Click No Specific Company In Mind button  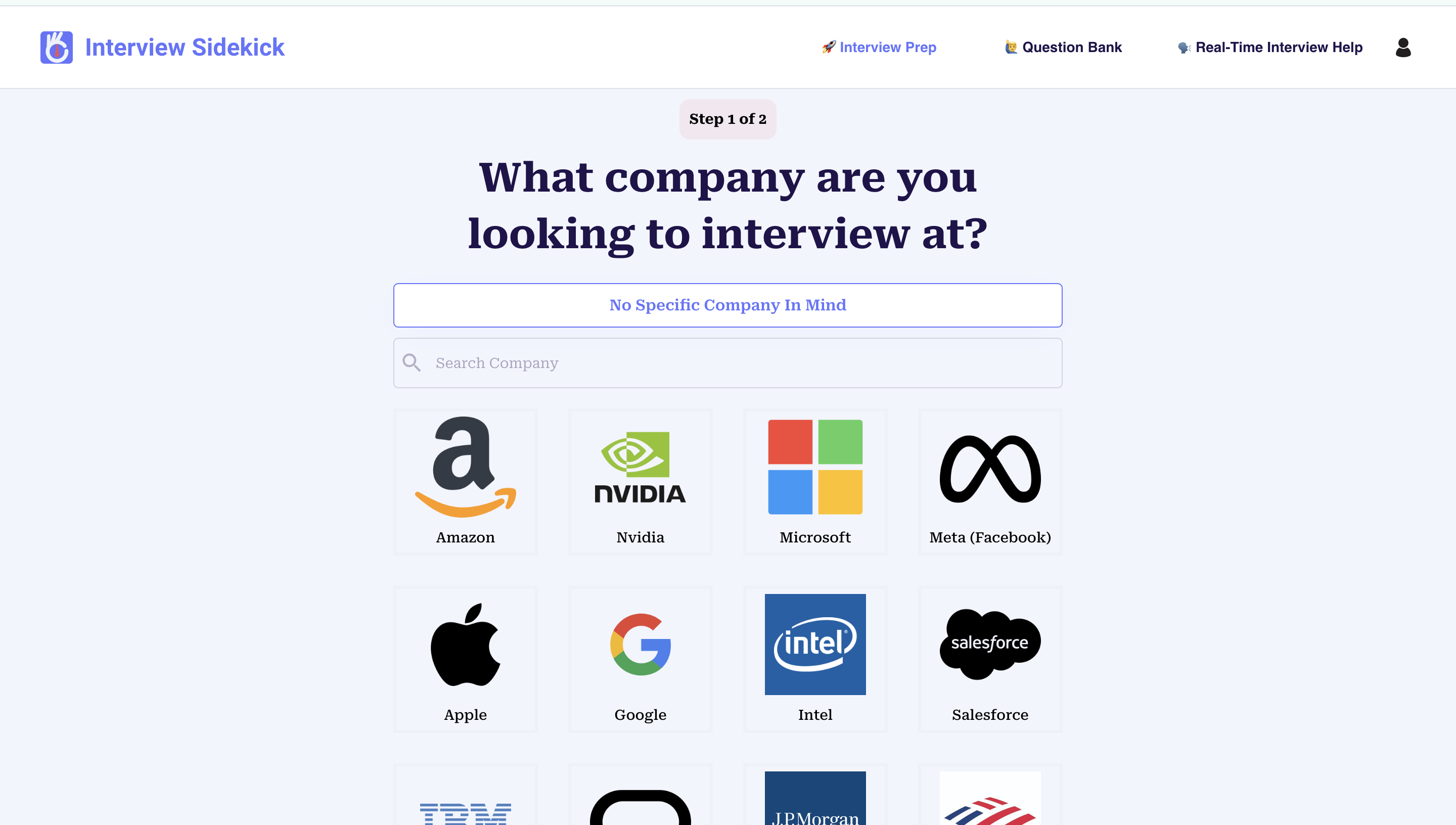tap(728, 305)
